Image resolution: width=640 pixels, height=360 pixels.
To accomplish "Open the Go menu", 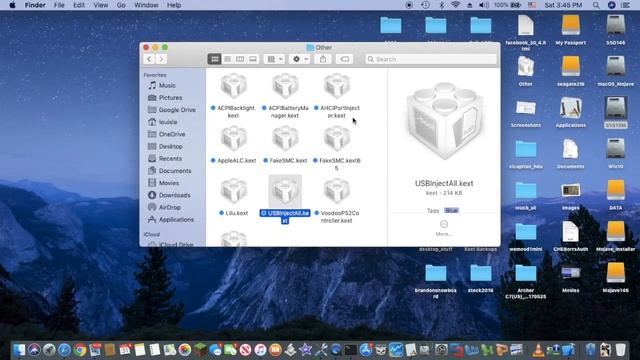I will [121, 5].
